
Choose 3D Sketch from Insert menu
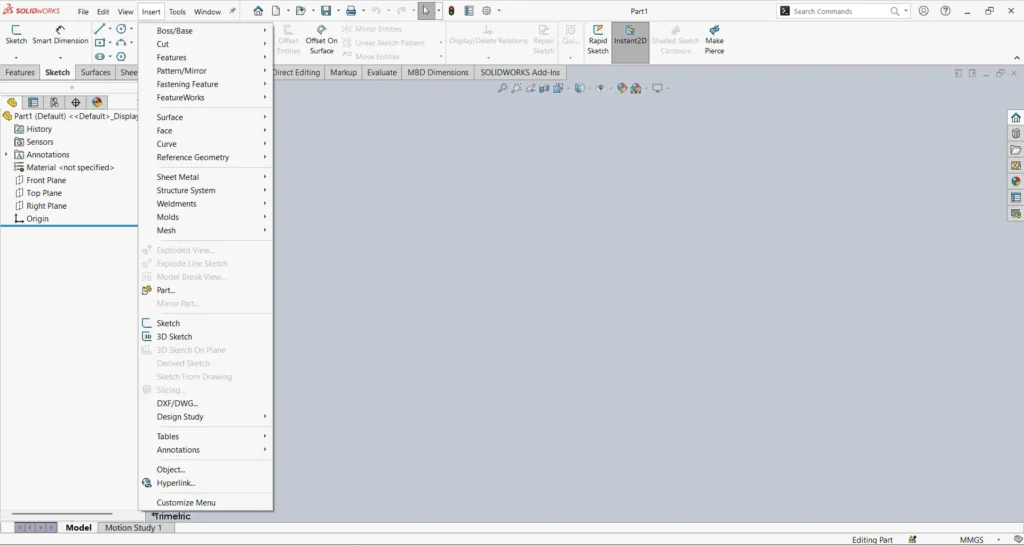206,337
